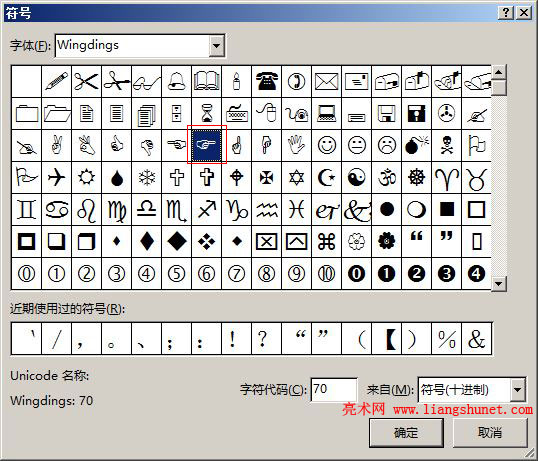Pick the eyeglasses symbol
Screen dimensions: 538x461
[147, 82]
